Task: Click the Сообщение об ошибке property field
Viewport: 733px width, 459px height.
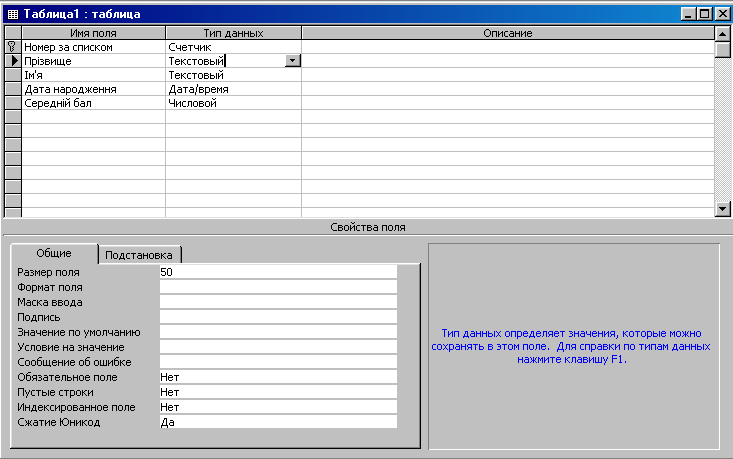Action: (278, 362)
